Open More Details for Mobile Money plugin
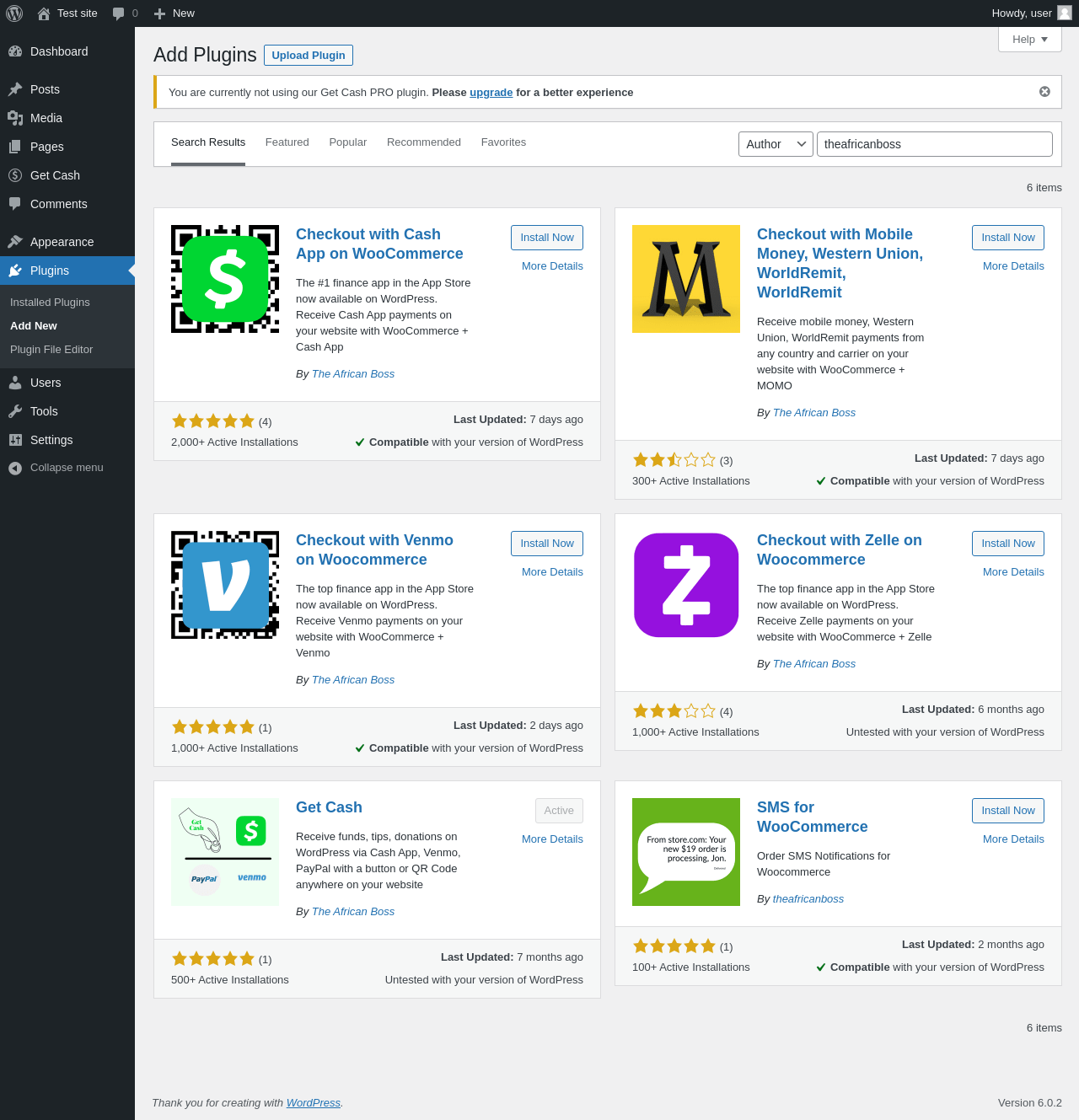The height and width of the screenshot is (1120, 1079). pyautogui.click(x=1013, y=266)
